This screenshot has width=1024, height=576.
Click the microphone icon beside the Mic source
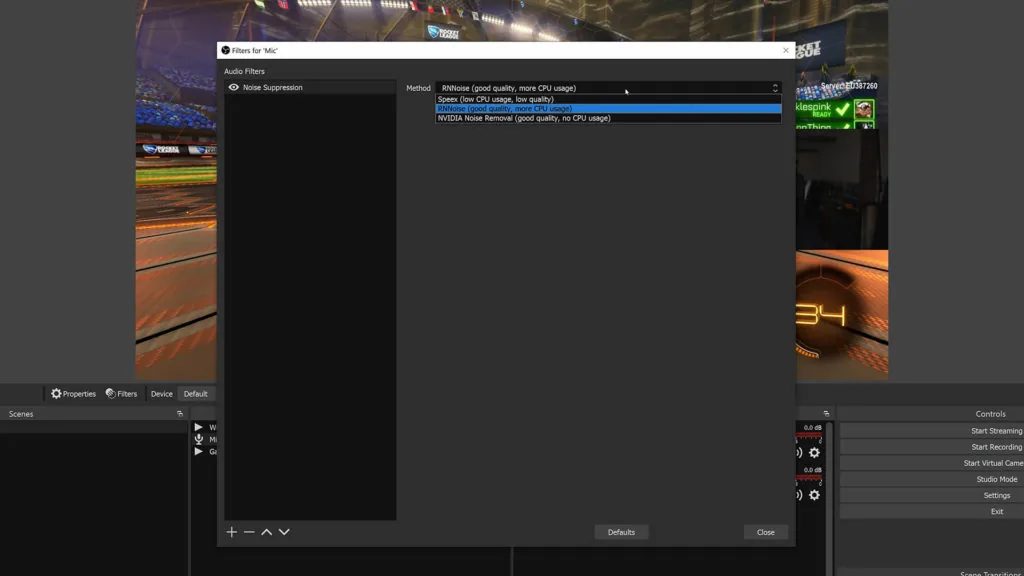point(199,439)
